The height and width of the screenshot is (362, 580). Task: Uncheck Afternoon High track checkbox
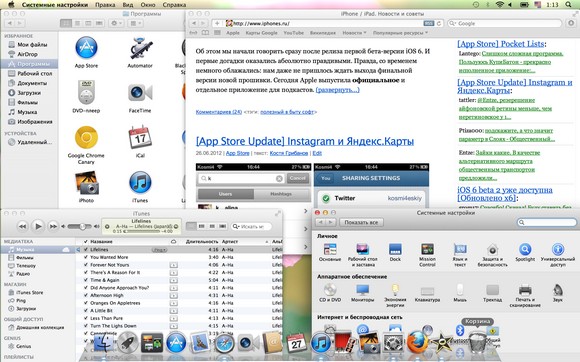(86, 295)
